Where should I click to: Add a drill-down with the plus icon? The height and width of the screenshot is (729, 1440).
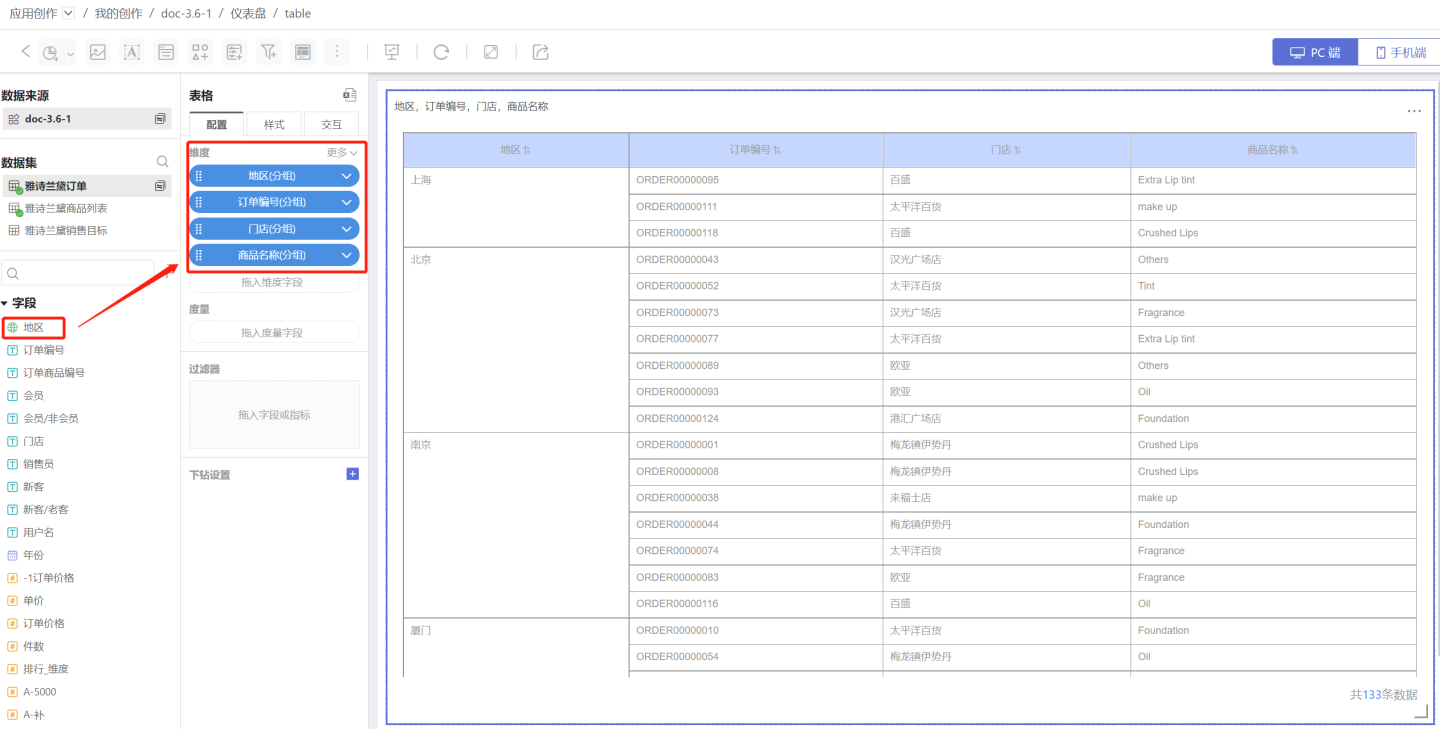click(352, 474)
